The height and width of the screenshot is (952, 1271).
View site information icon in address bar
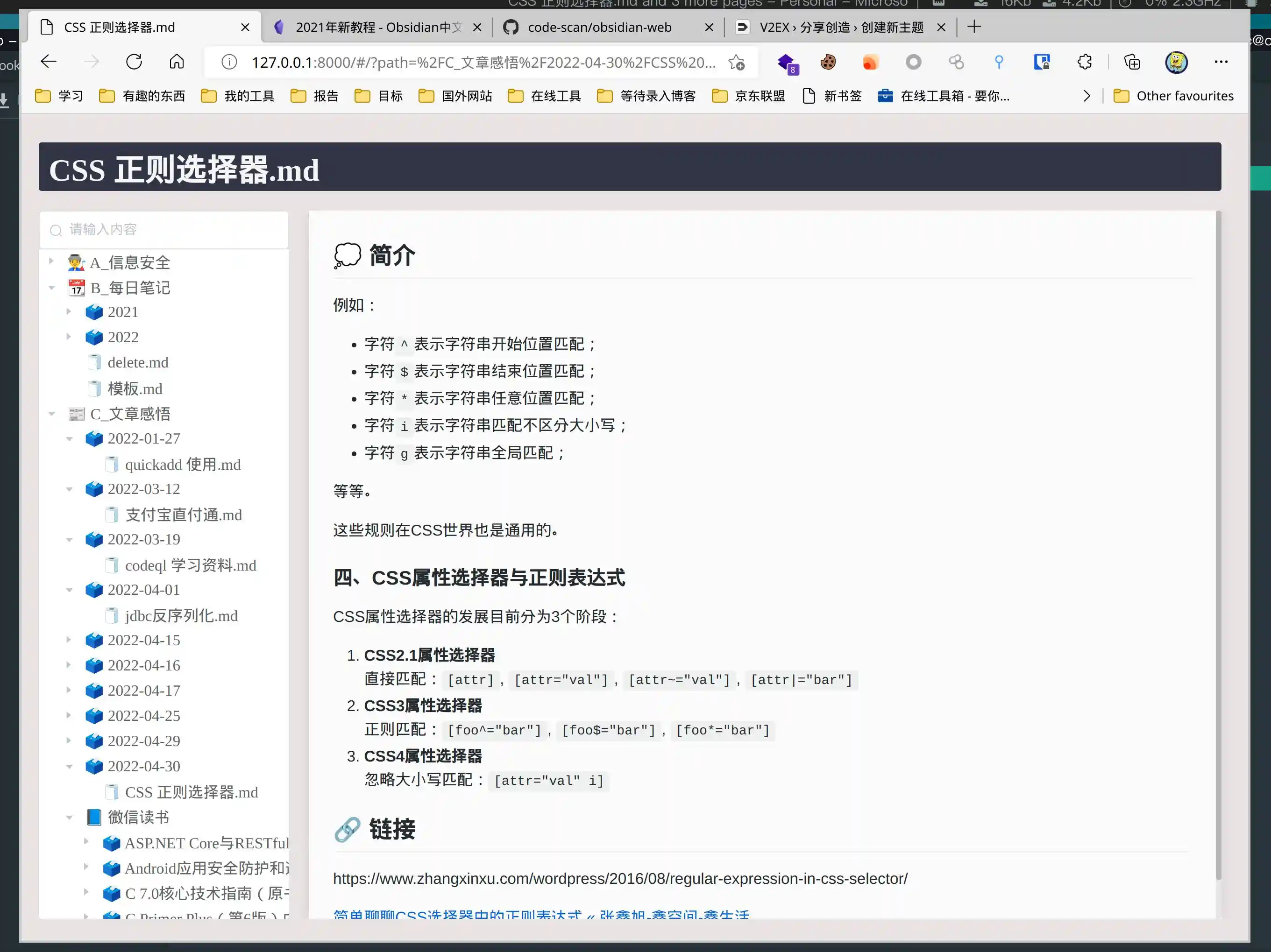229,62
